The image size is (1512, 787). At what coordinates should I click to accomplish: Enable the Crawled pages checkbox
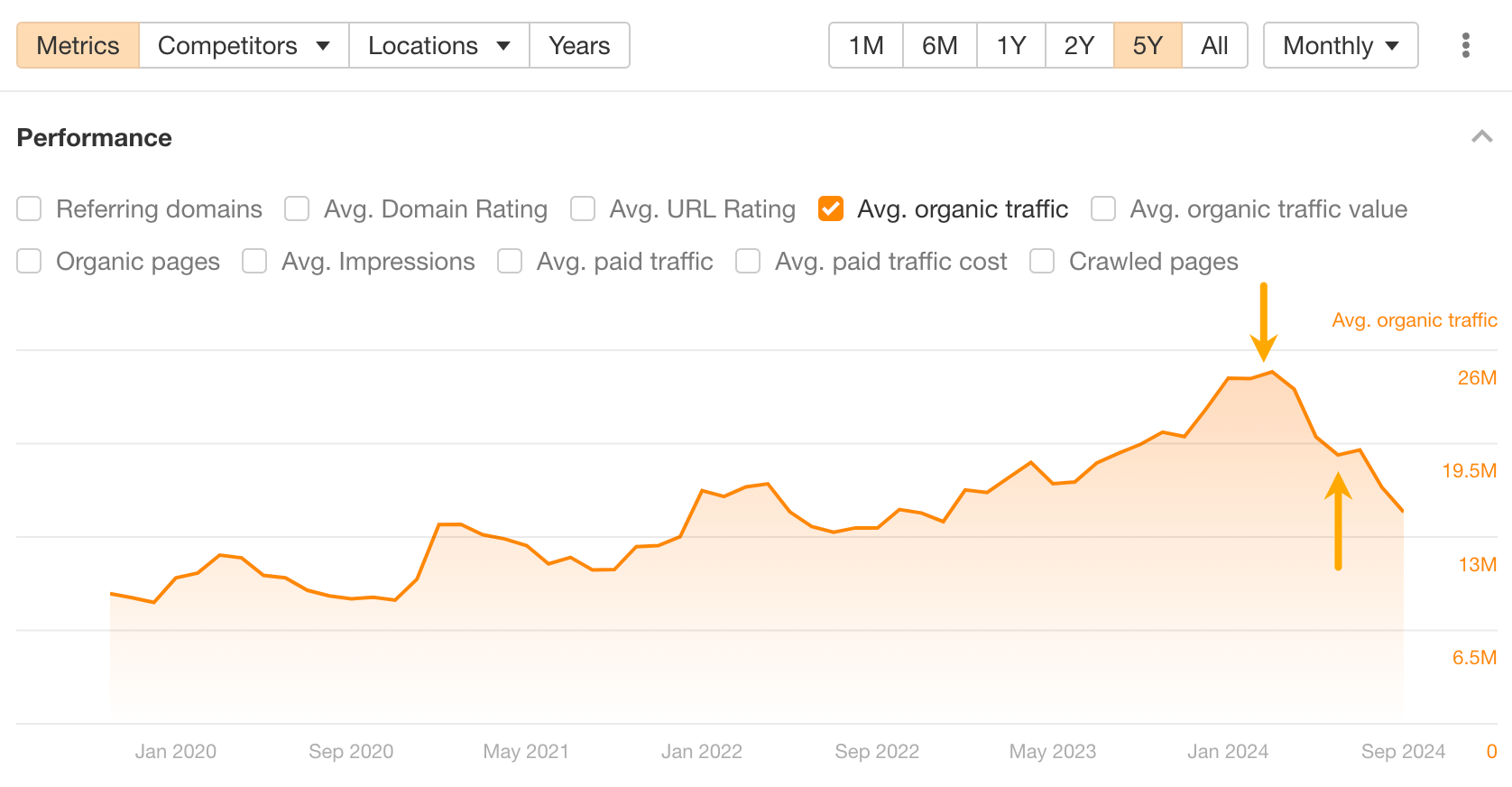[x=1042, y=262]
